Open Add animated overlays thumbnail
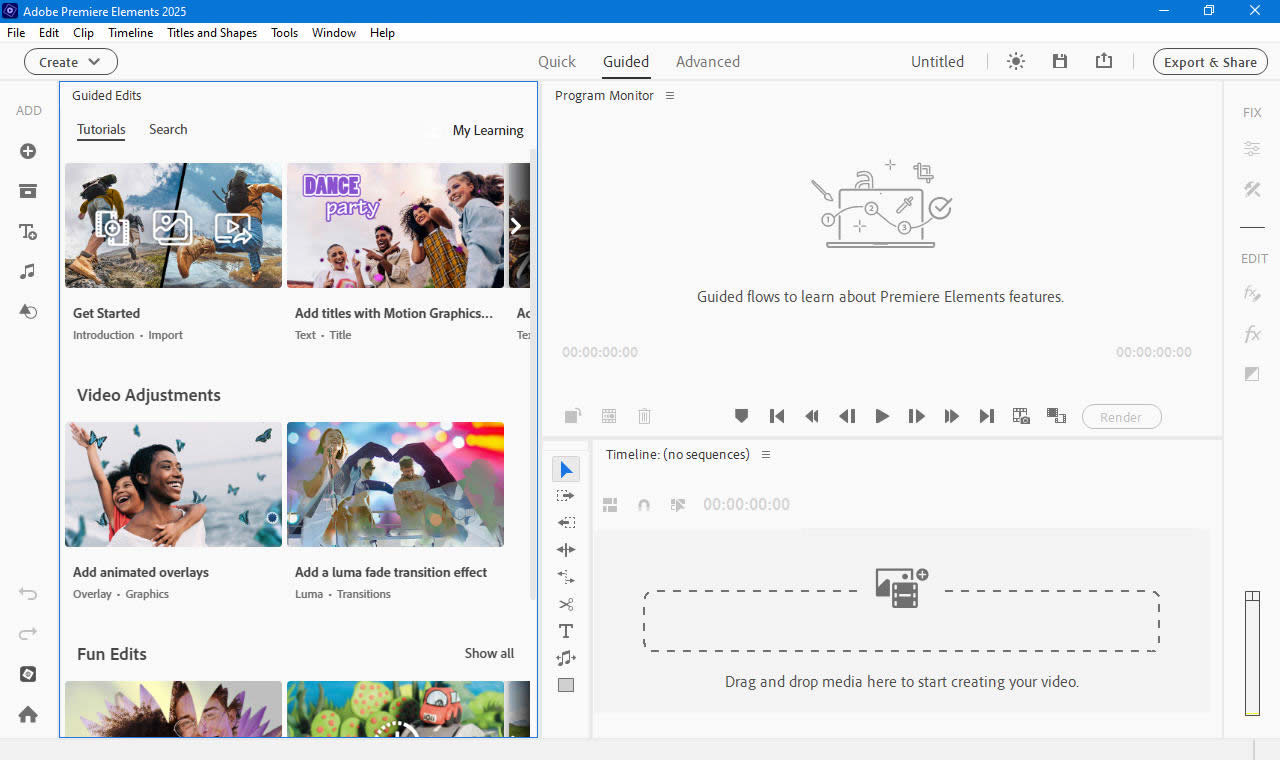1280x760 pixels. coord(173,484)
